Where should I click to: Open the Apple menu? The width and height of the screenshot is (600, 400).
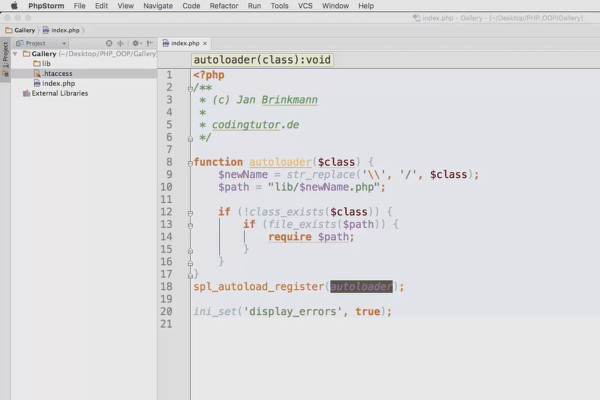[14, 6]
